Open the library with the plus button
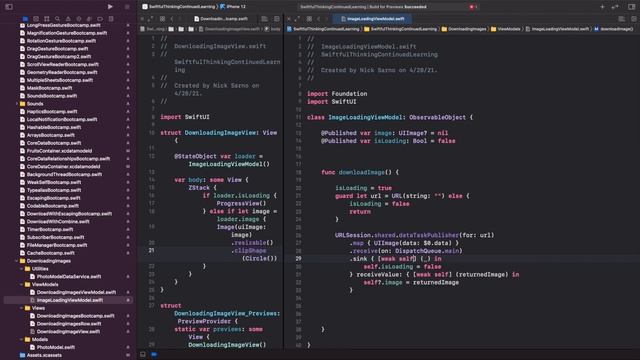Image resolution: width=640 pixels, height=360 pixels. click(x=602, y=7)
